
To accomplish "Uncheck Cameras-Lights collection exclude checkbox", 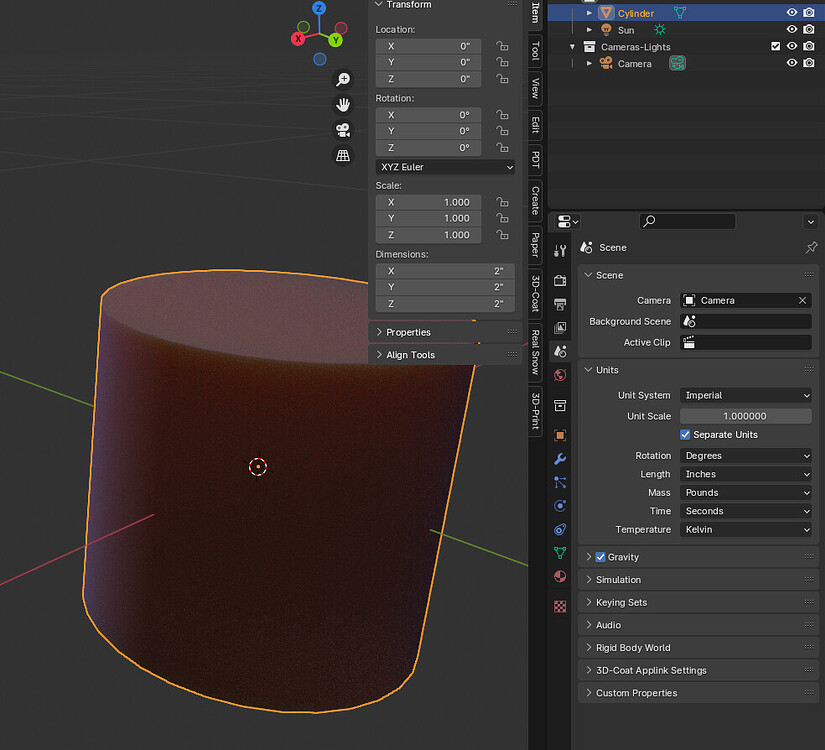I will pyautogui.click(x=775, y=46).
